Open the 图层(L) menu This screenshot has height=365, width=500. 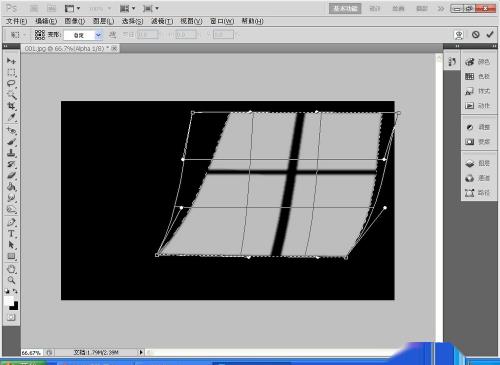click(103, 21)
